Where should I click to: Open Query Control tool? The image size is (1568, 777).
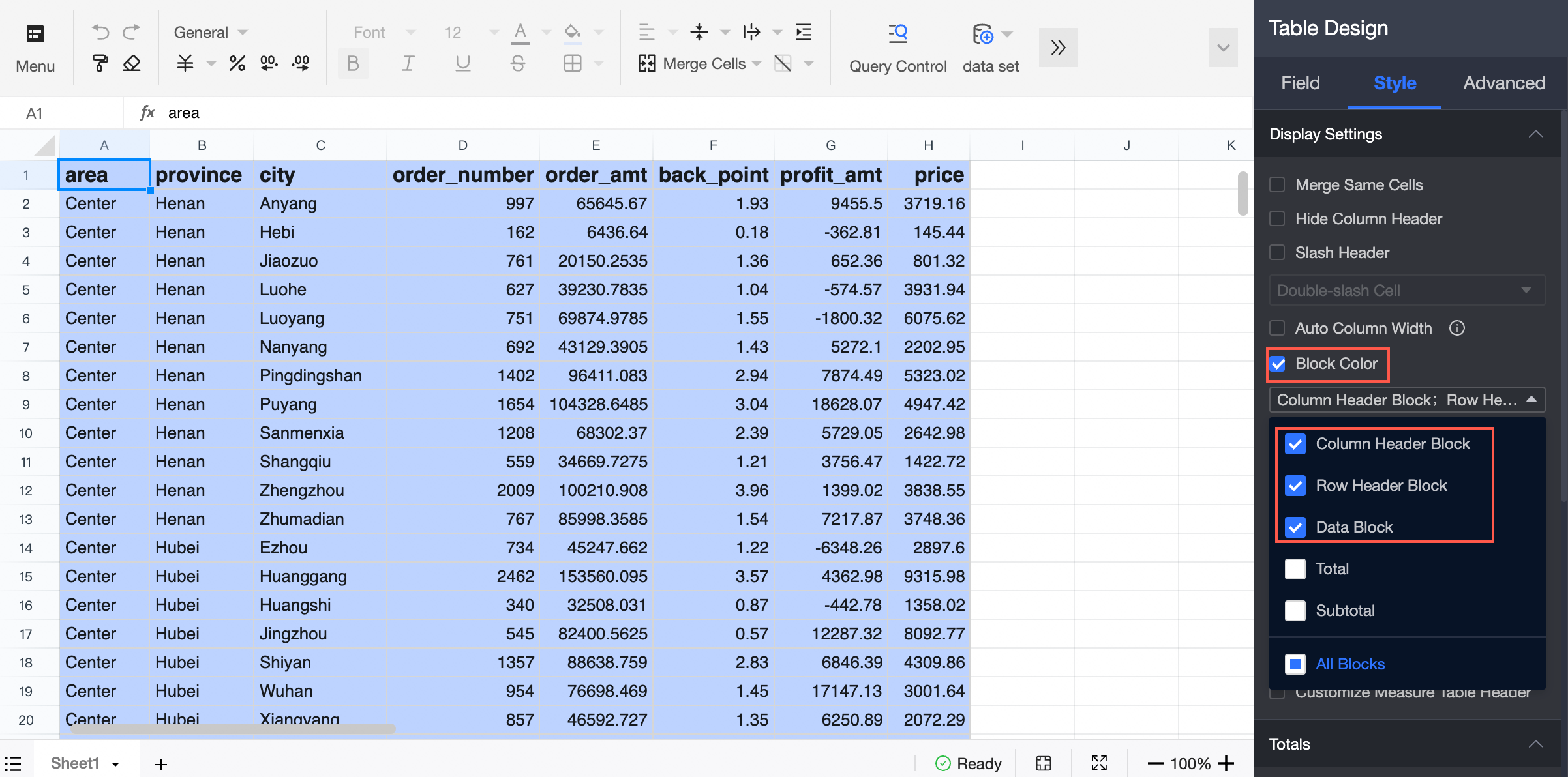[x=897, y=48]
